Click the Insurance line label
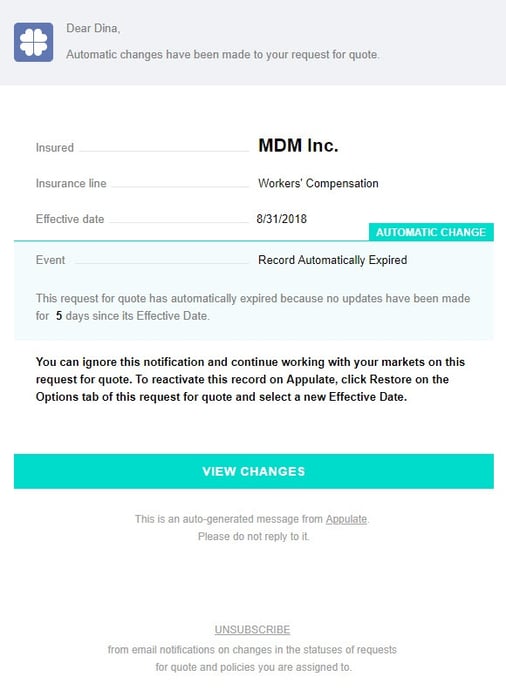 (x=71, y=183)
